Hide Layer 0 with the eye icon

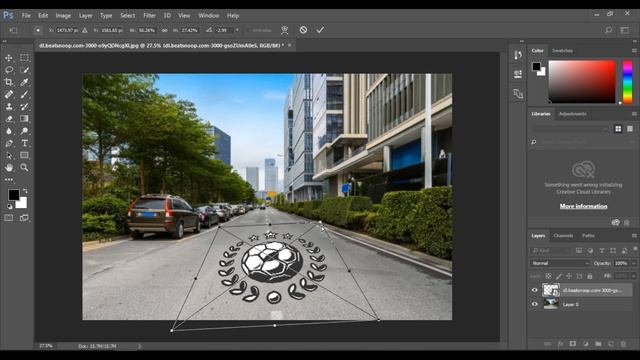(535, 304)
